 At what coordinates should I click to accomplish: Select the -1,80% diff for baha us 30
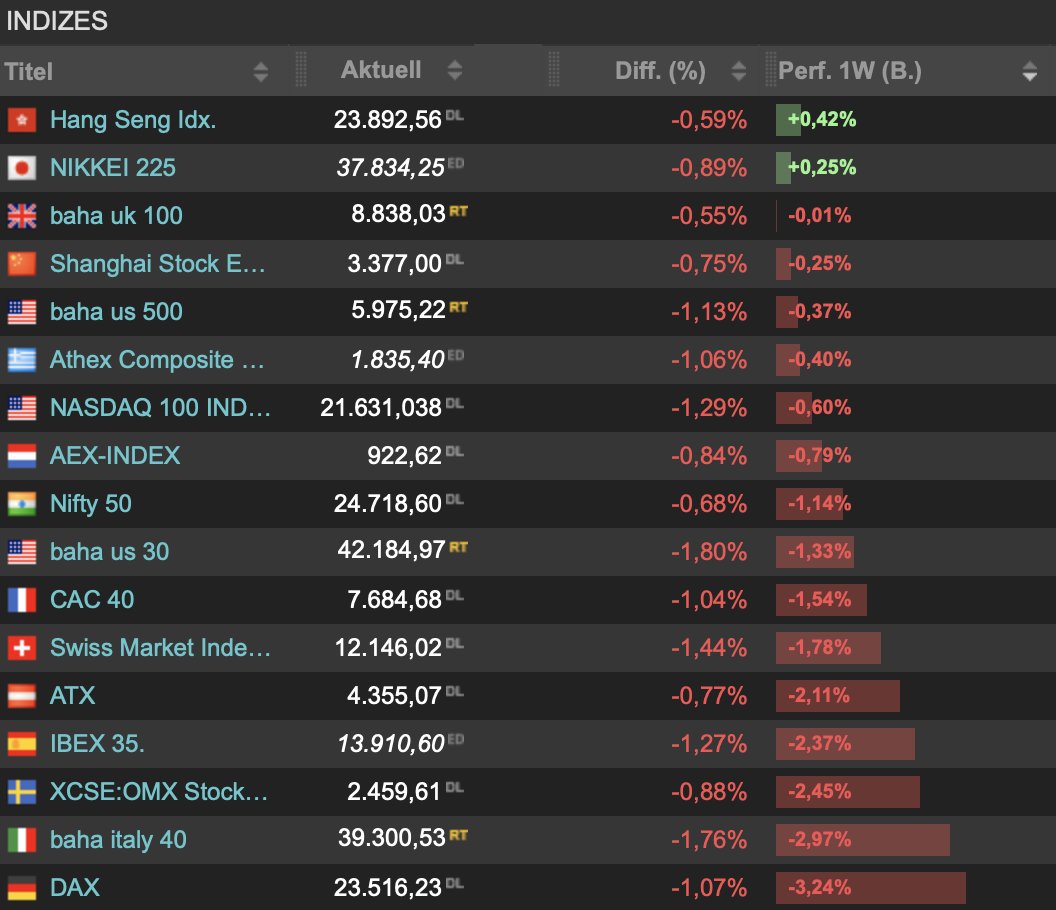708,552
